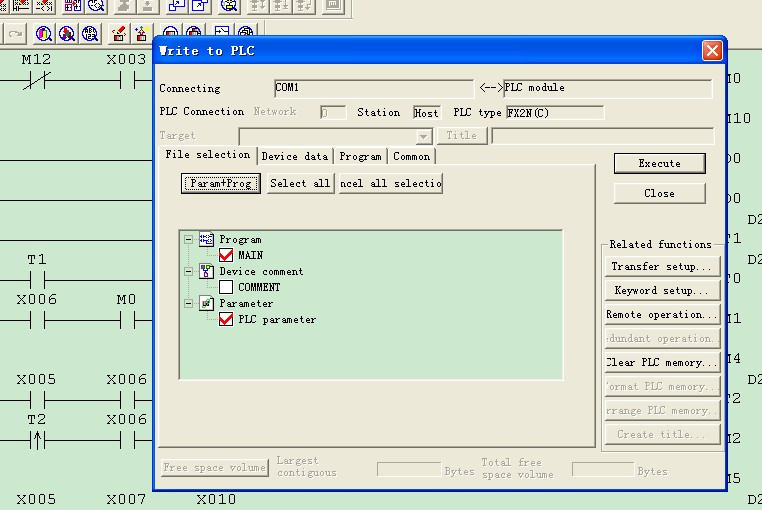Tick the COMMENT checkbox
This screenshot has height=510, width=762.
pyautogui.click(x=226, y=287)
